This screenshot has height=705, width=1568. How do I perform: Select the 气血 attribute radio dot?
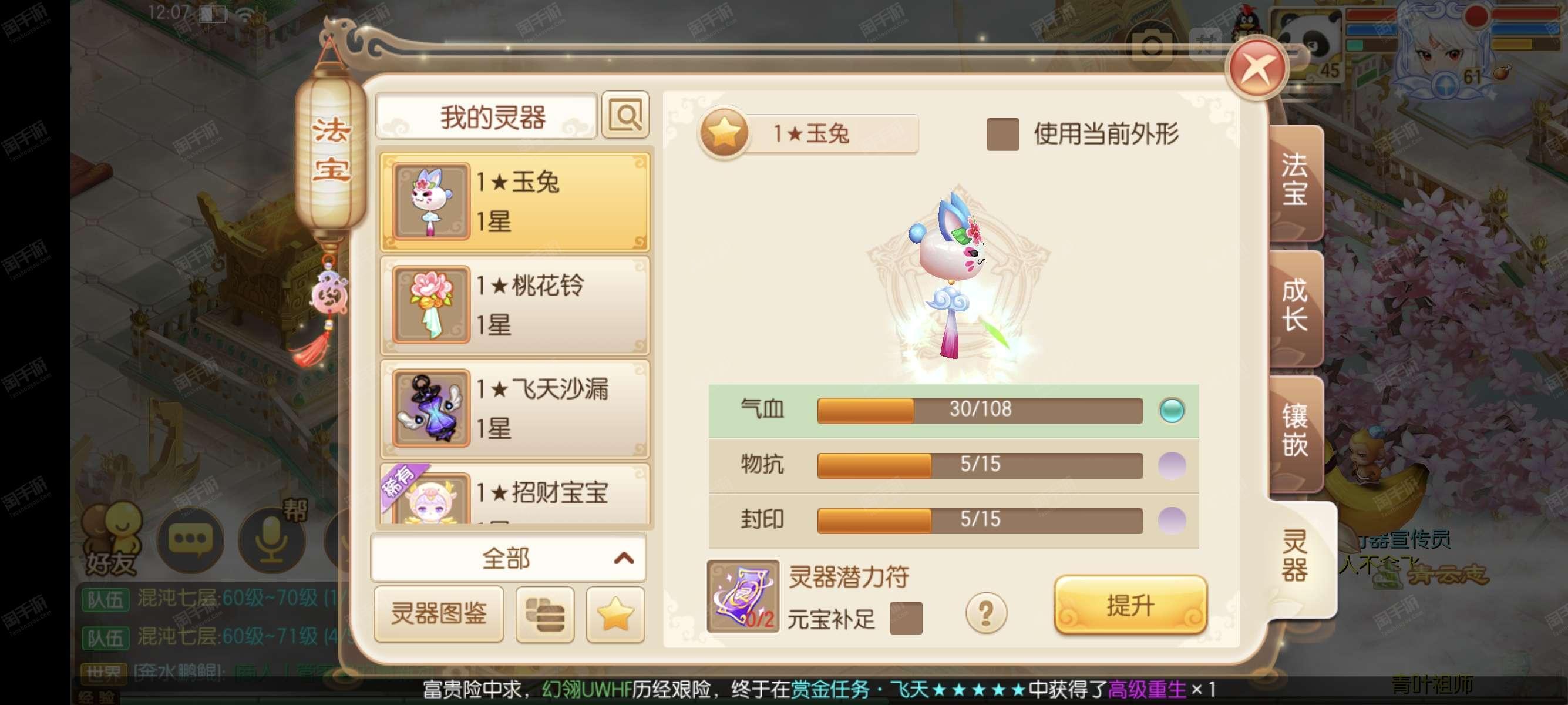(x=1171, y=409)
